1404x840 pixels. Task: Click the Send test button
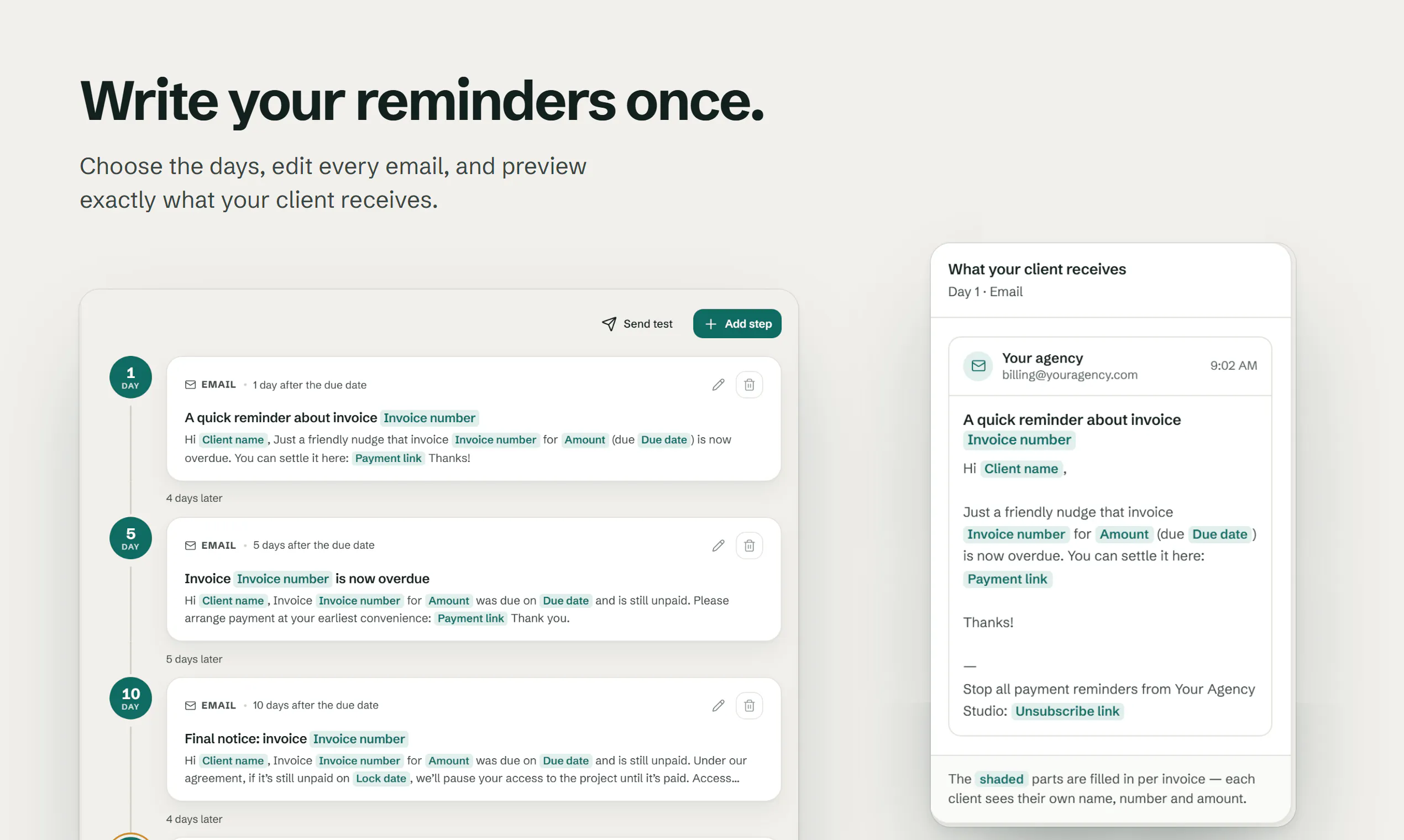point(637,324)
